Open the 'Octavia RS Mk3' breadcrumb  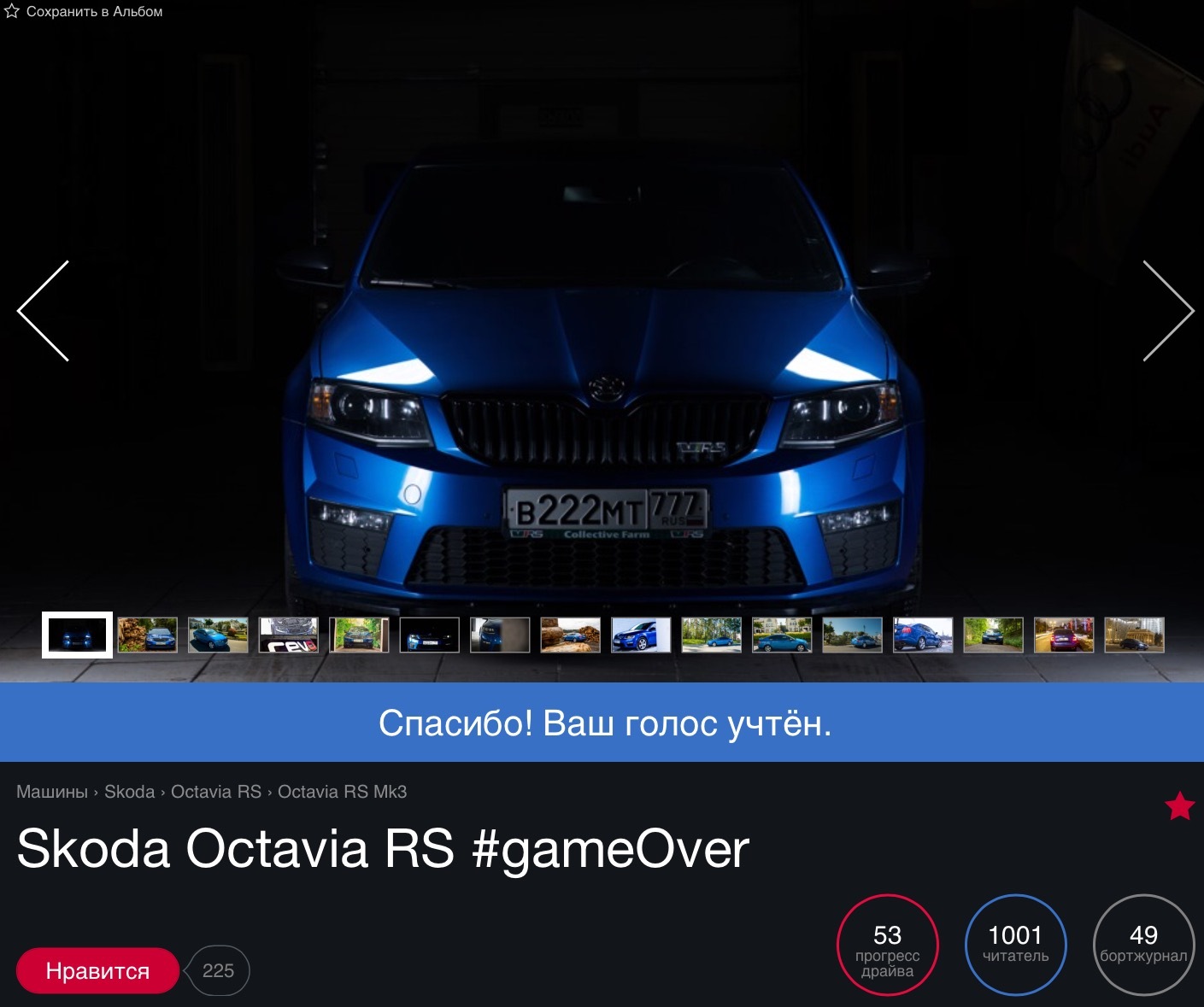pyautogui.click(x=342, y=792)
